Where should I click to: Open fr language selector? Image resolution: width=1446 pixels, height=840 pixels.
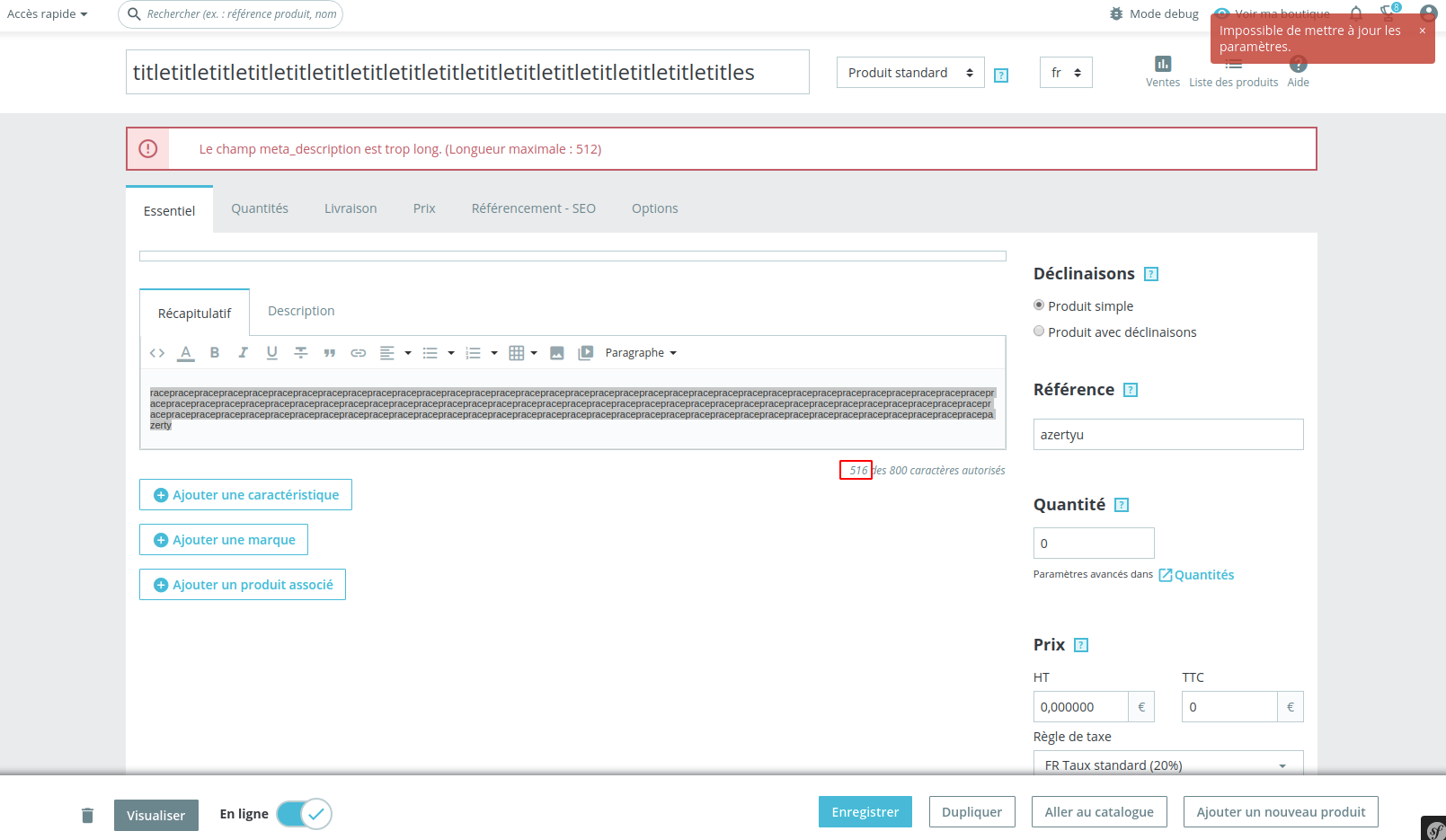coord(1066,73)
